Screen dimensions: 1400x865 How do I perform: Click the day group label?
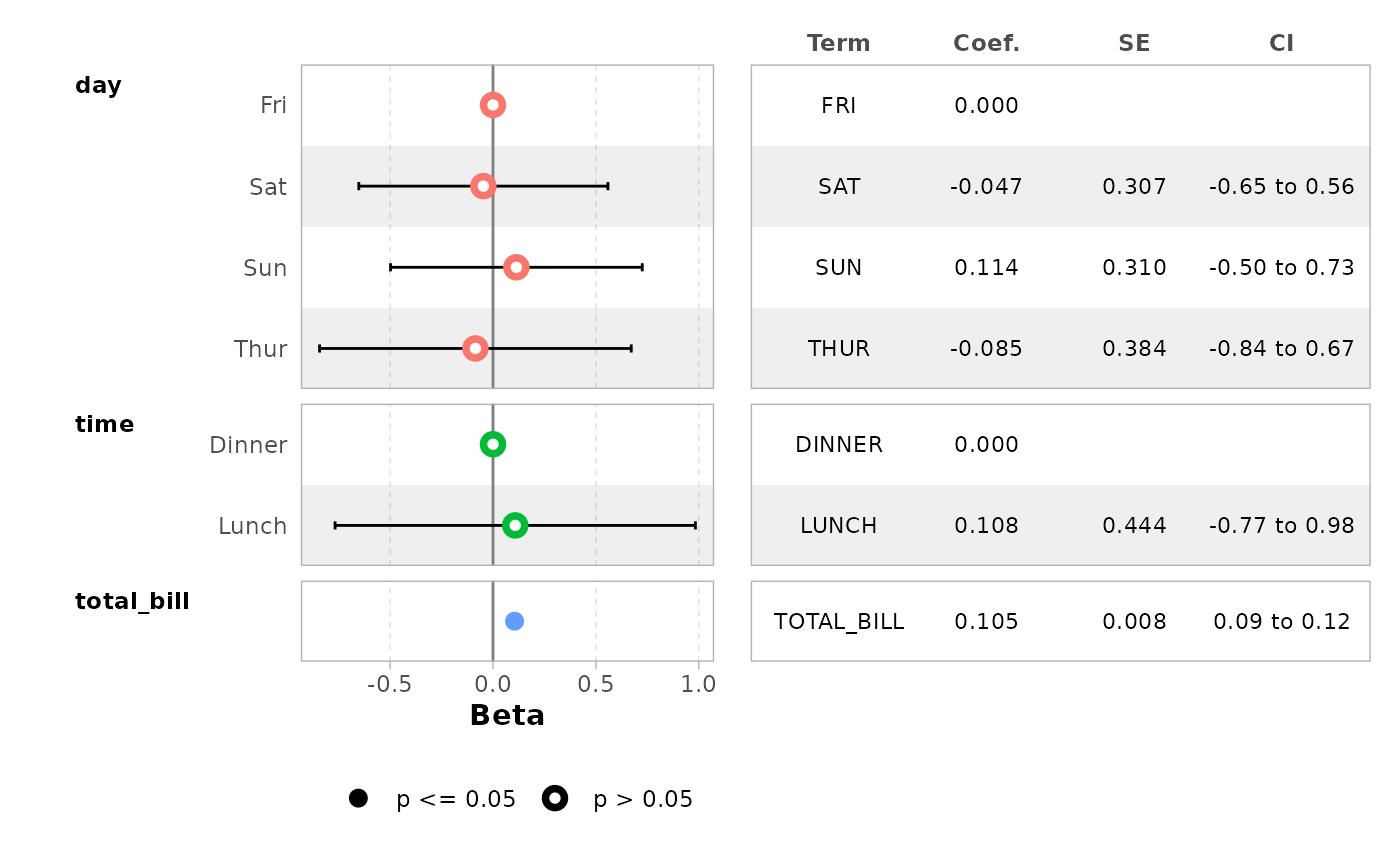[98, 85]
